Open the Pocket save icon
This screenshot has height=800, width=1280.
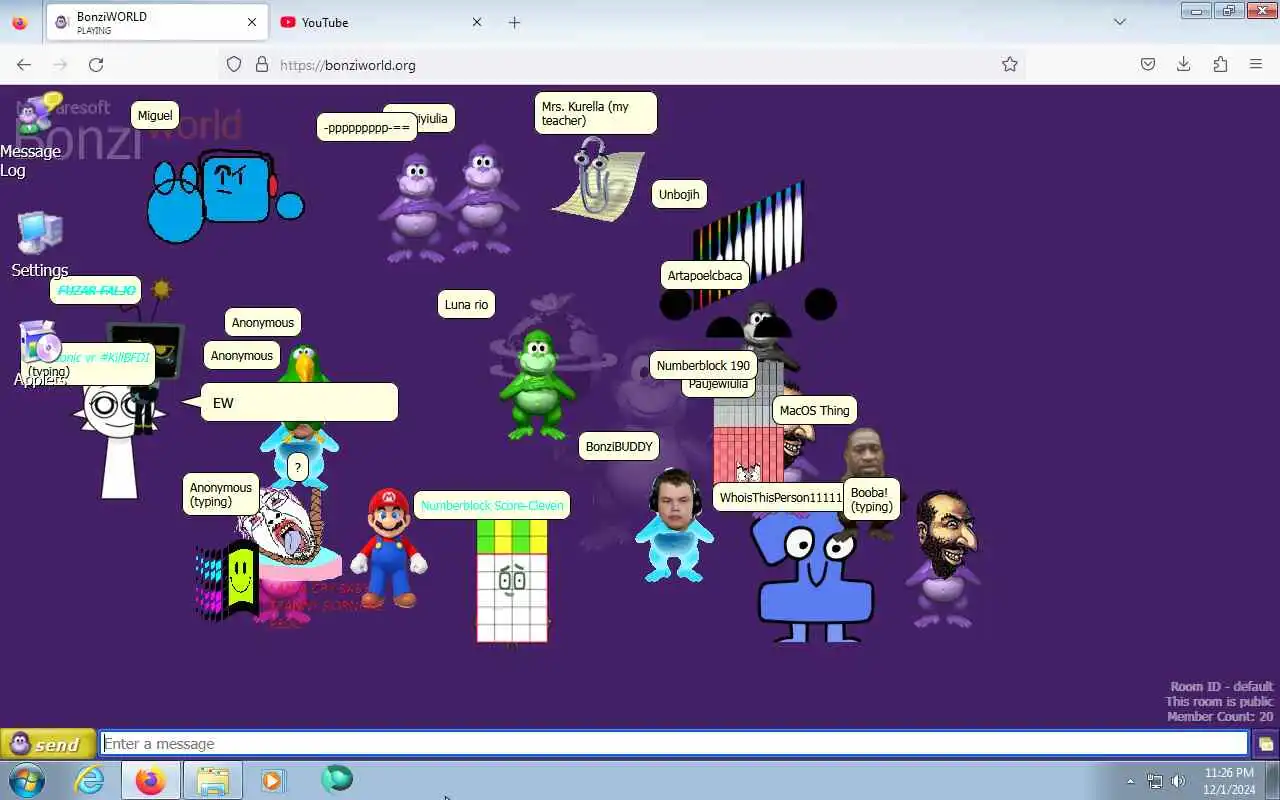point(1148,64)
